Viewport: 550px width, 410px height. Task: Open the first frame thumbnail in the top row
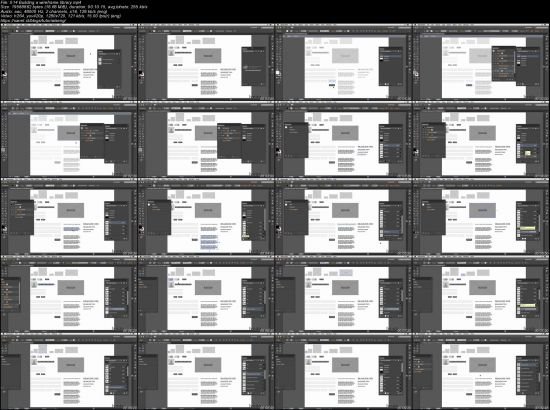(69, 62)
